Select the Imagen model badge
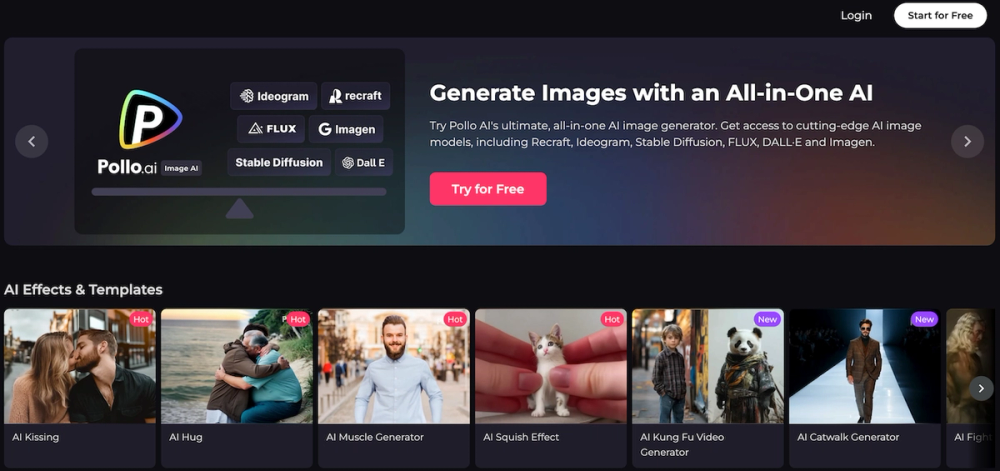Image resolution: width=1000 pixels, height=471 pixels. [346, 129]
